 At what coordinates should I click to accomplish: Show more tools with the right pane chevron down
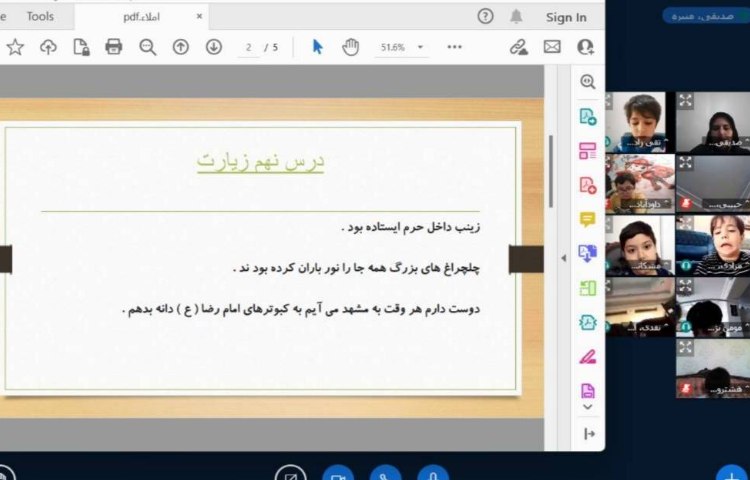pos(588,407)
